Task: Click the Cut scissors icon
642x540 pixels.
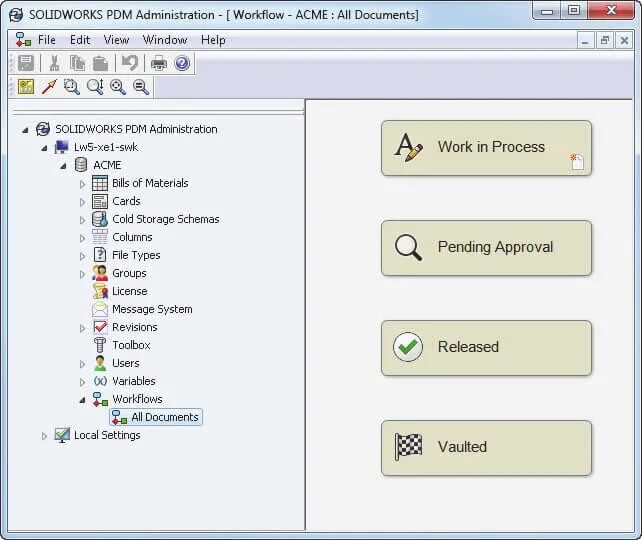Action: point(54,63)
